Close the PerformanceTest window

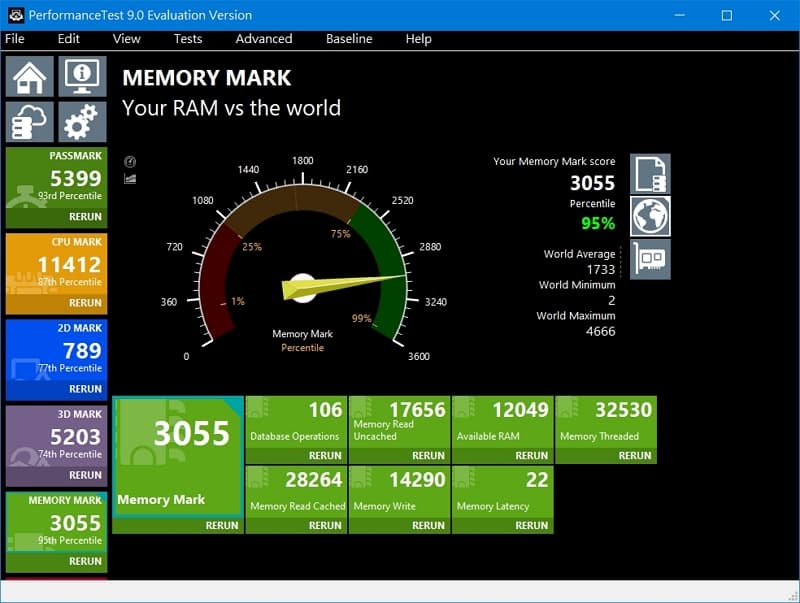coord(774,15)
